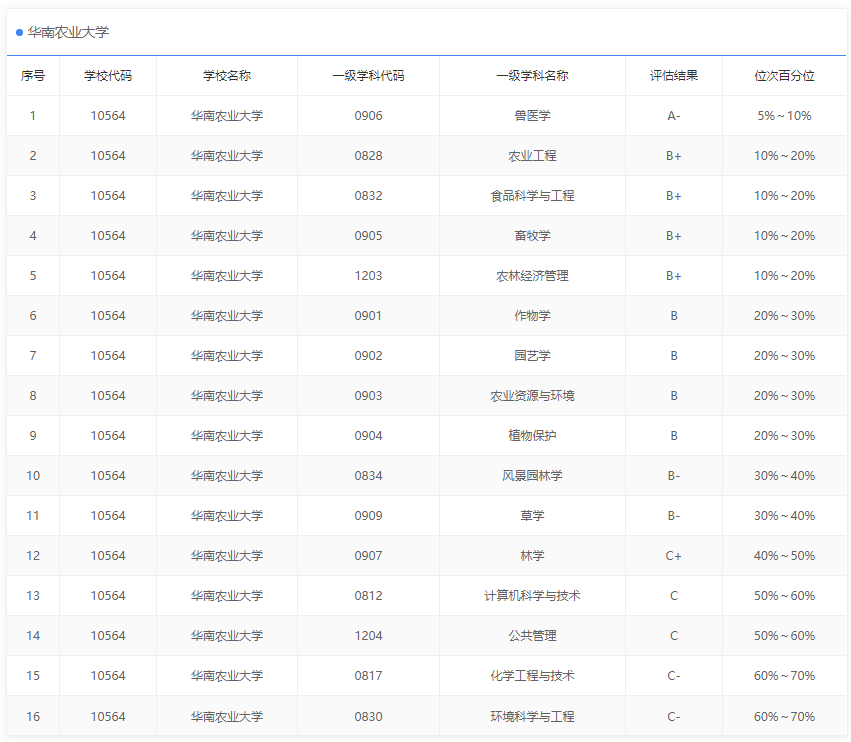Select the 作物学 discipline cell
851x742 pixels.
(x=532, y=315)
